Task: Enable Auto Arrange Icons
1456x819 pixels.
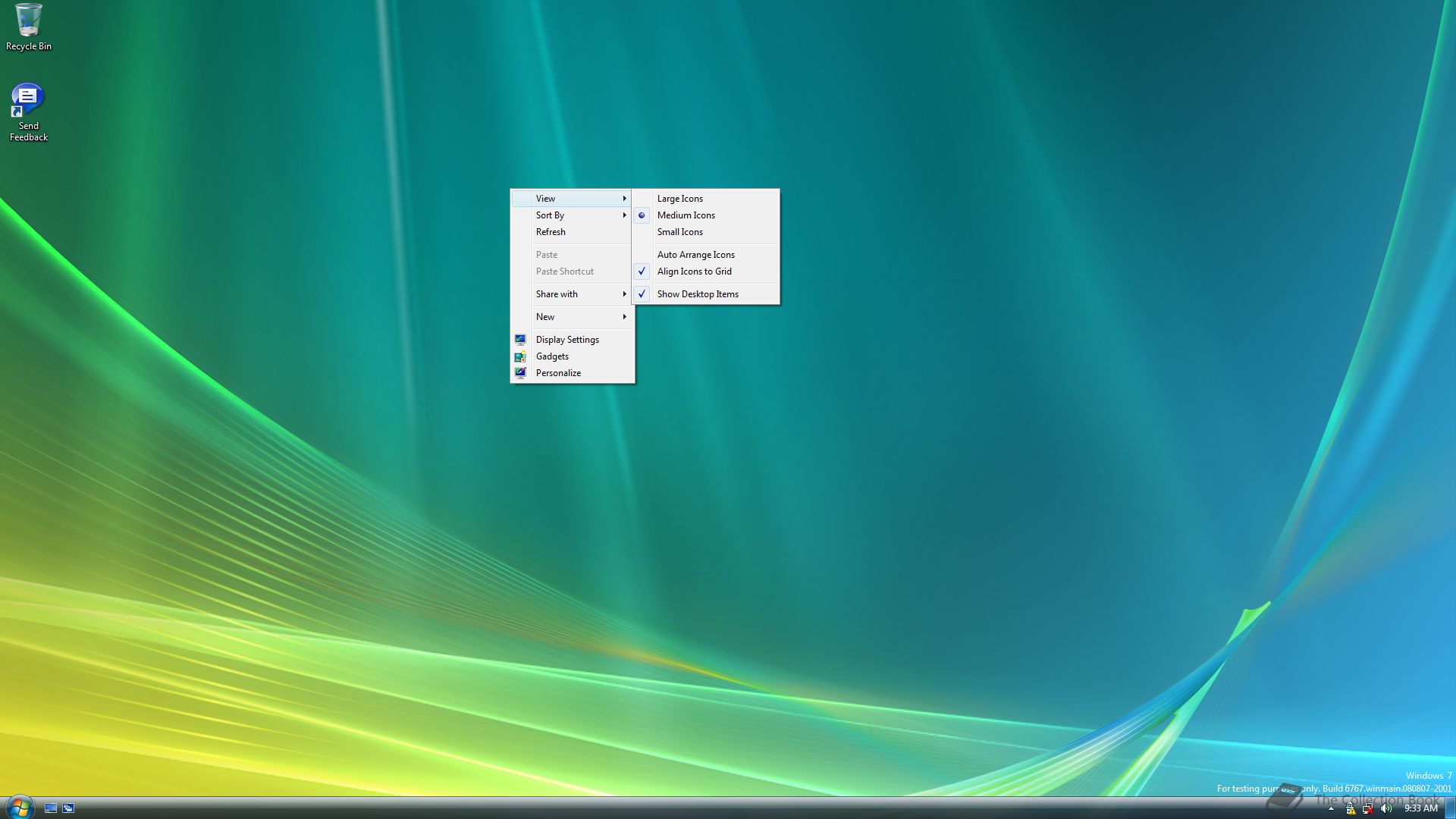Action: click(x=705, y=255)
